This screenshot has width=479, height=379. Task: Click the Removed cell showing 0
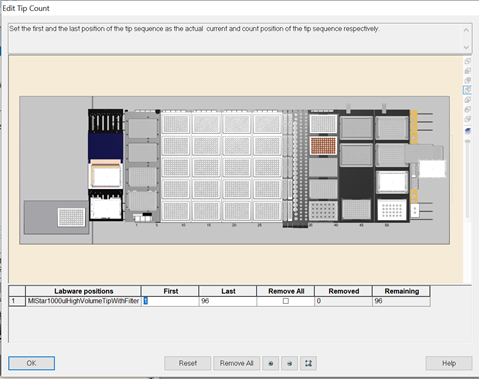point(343,301)
